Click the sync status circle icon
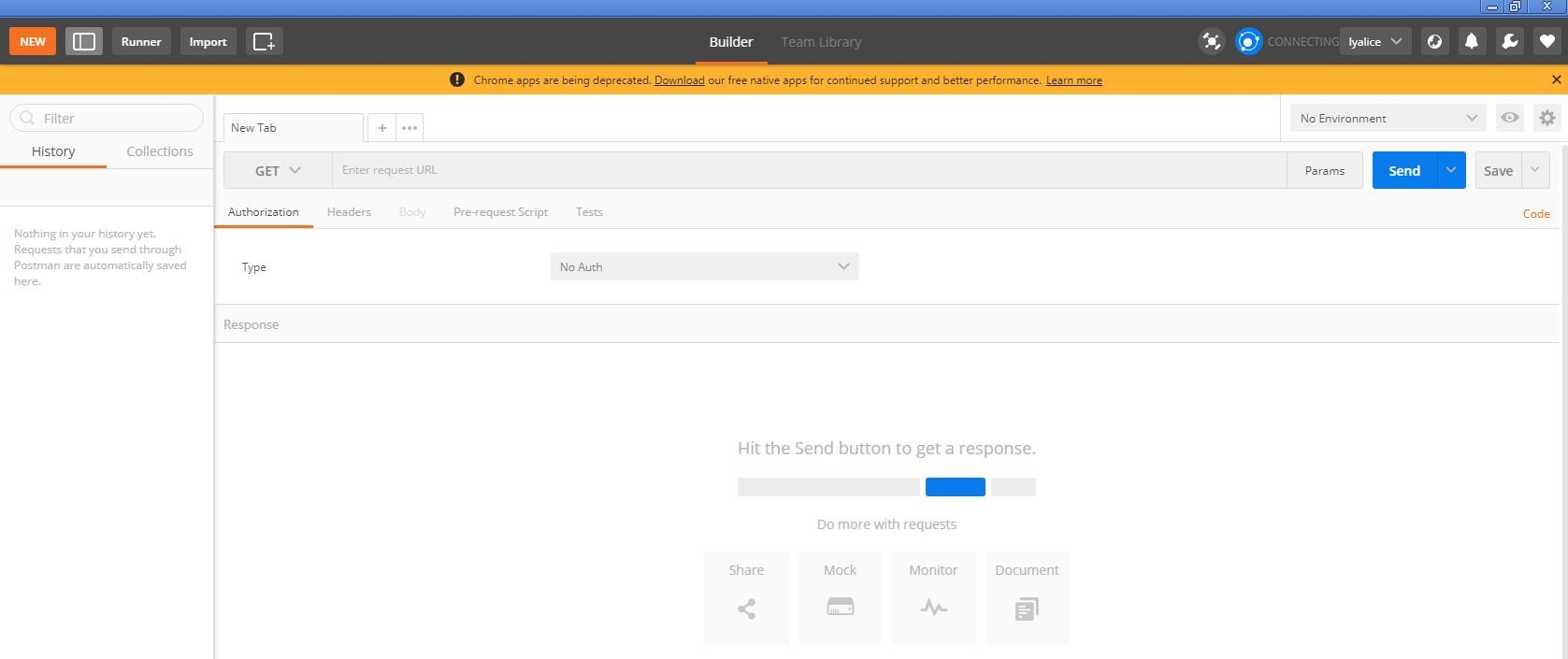The image size is (1568, 659). pyautogui.click(x=1249, y=41)
